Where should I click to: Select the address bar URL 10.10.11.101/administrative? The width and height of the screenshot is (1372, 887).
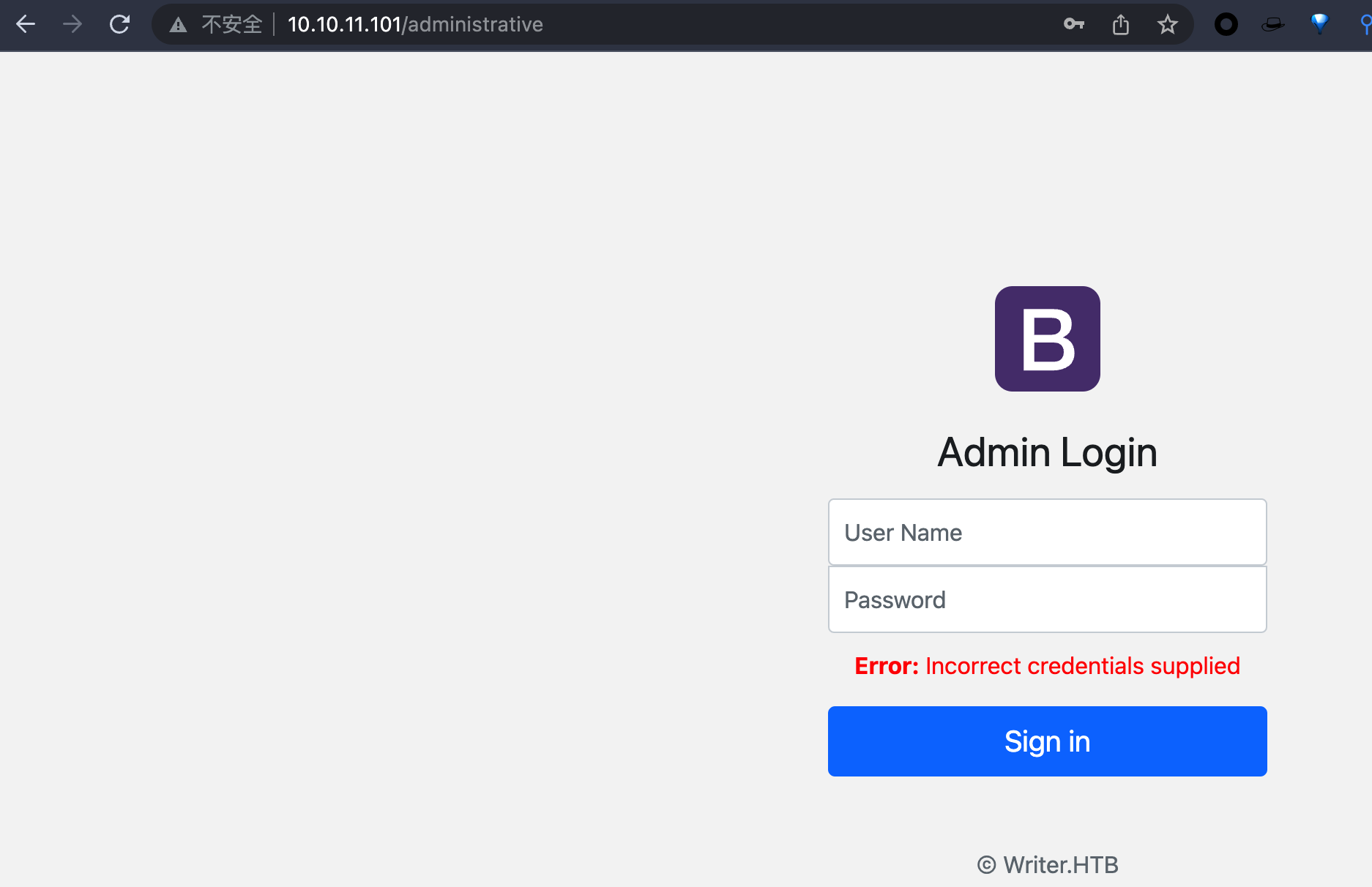415,25
